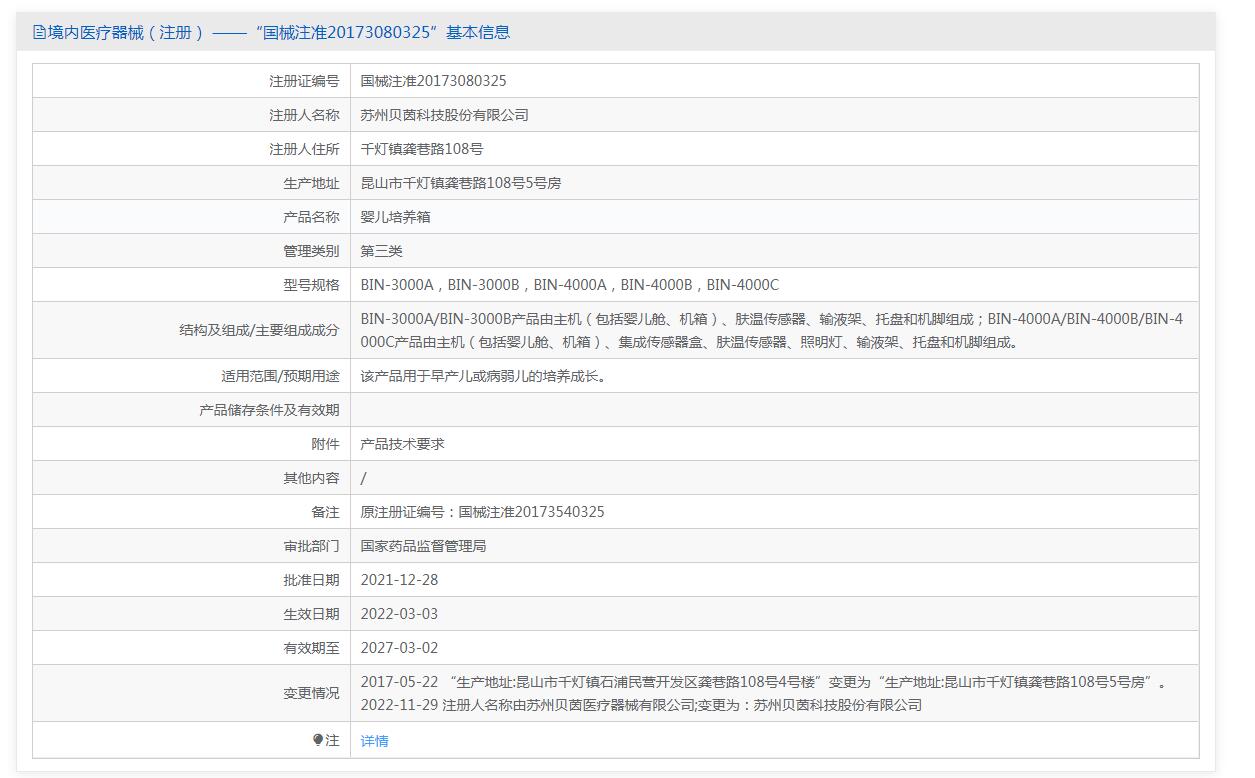
Task: Click the approval date 2021-12-28
Action: tap(399, 580)
